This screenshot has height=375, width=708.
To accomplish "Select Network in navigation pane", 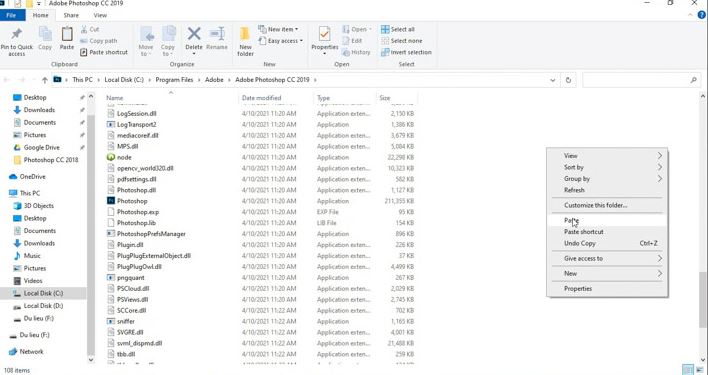I will pyautogui.click(x=32, y=352).
